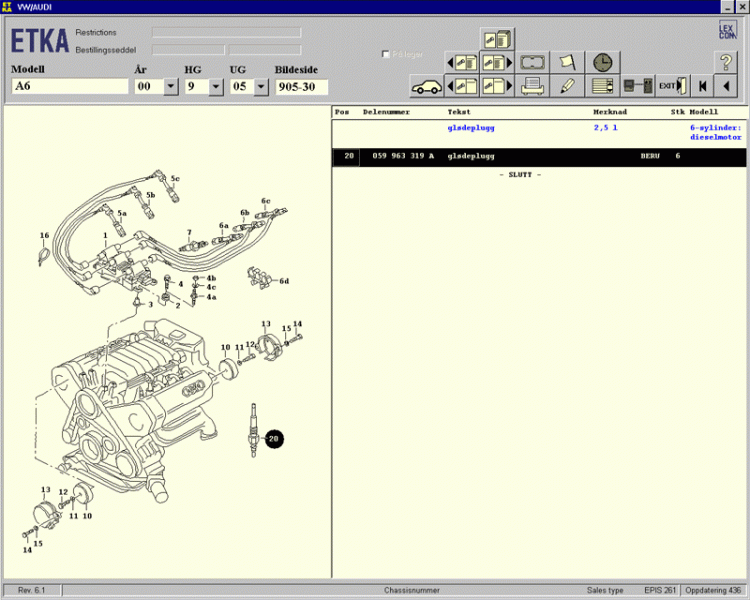This screenshot has height=600, width=750.
Task: Click the Modell input field showing A6
Action: point(69,87)
